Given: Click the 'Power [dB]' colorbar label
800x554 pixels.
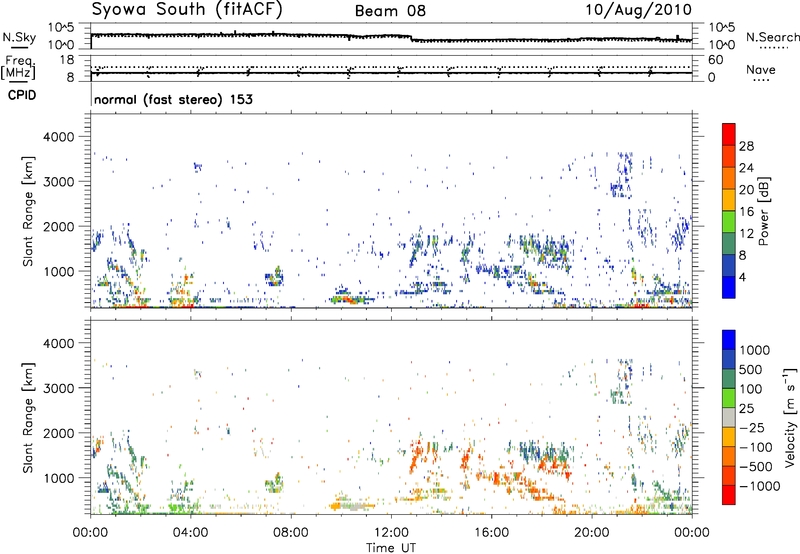Looking at the screenshot, I should point(763,211).
